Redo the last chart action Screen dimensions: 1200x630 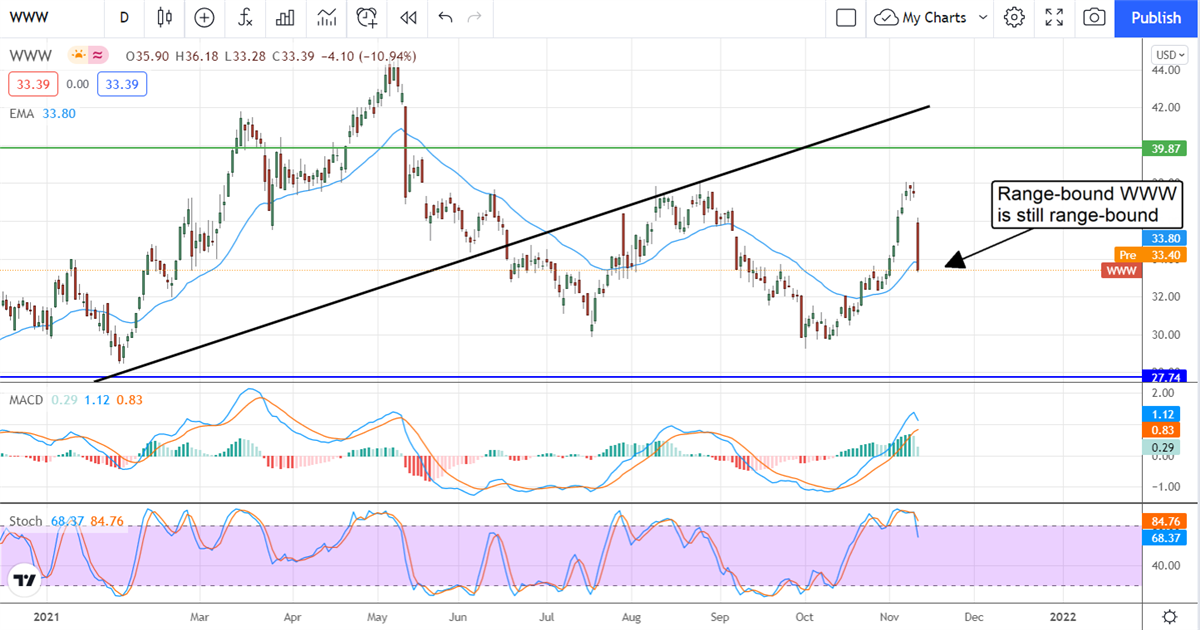[x=475, y=17]
